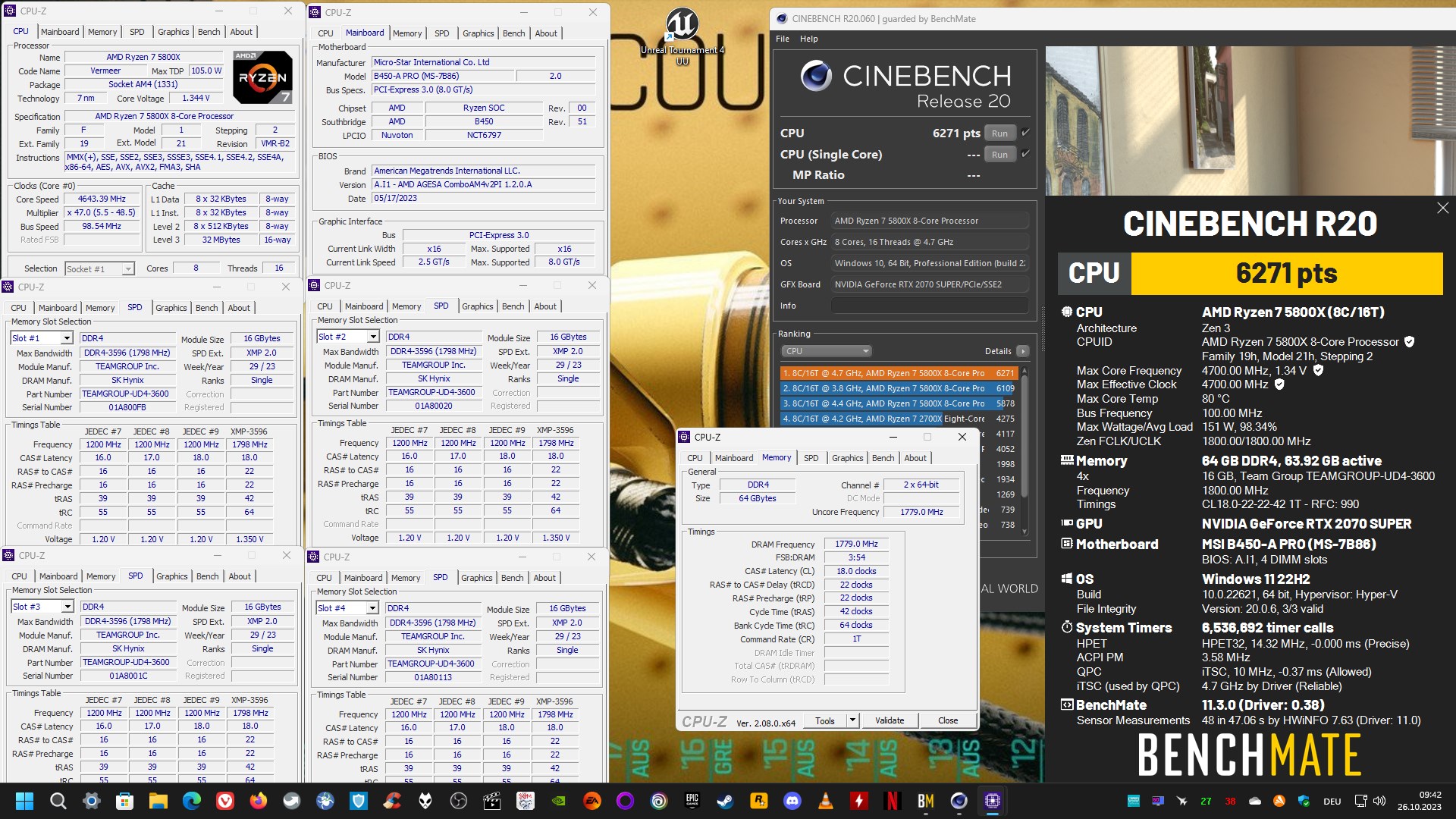The image size is (1456, 819).
Task: Expand ranking Details arrow in Cinebench
Action: point(1023,351)
